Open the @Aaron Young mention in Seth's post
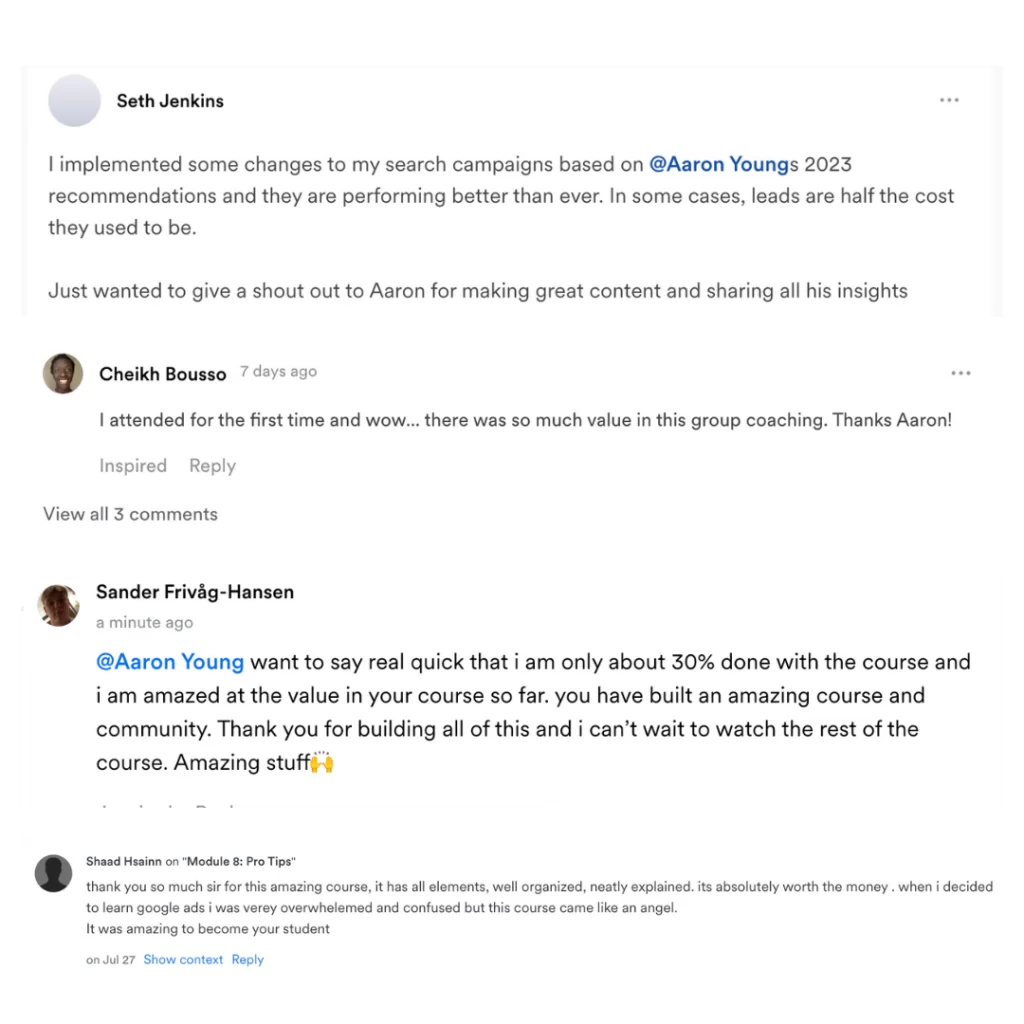This screenshot has height=1024, width=1024. [719, 164]
